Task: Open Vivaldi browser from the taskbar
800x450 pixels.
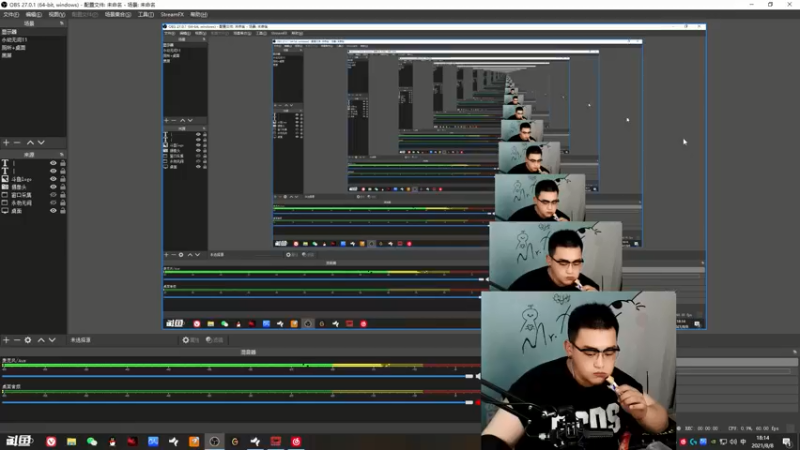Action: [51, 441]
